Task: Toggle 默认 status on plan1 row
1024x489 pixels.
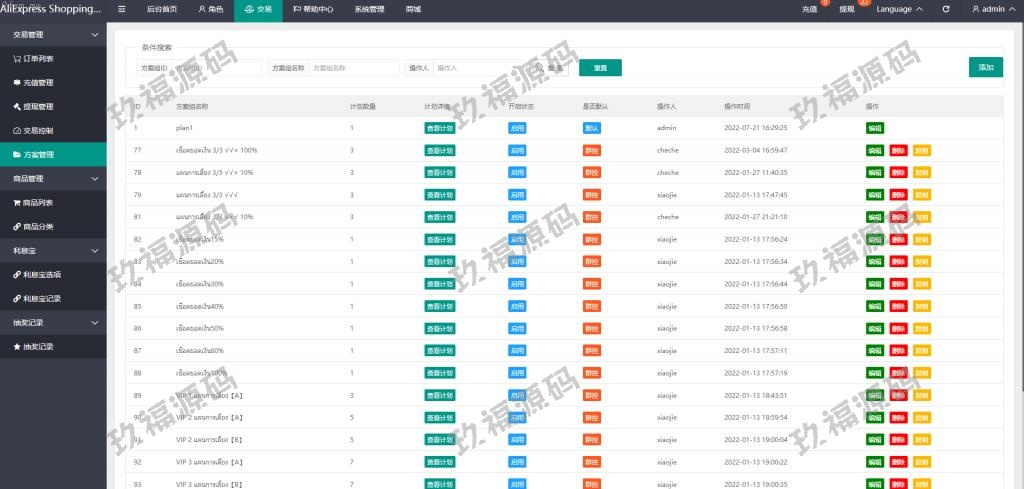Action: coord(592,128)
